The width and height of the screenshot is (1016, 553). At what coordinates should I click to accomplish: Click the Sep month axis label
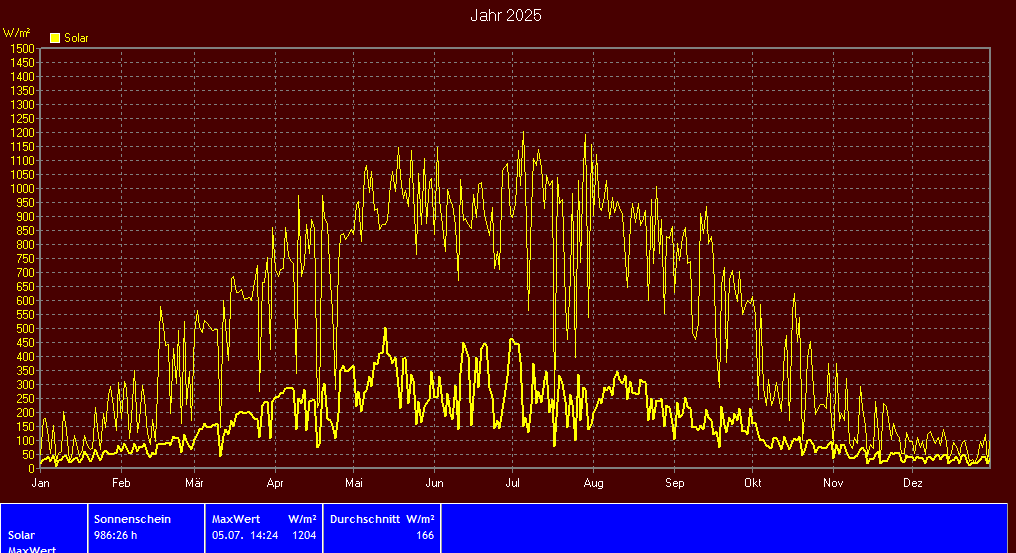pyautogui.click(x=673, y=482)
